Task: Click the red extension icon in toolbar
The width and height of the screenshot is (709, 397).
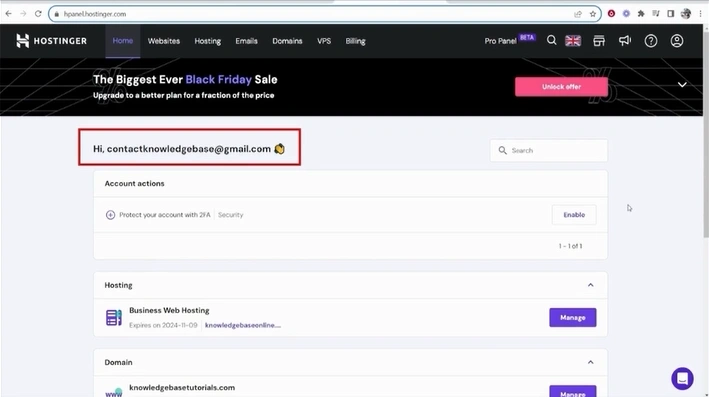Action: click(x=611, y=14)
